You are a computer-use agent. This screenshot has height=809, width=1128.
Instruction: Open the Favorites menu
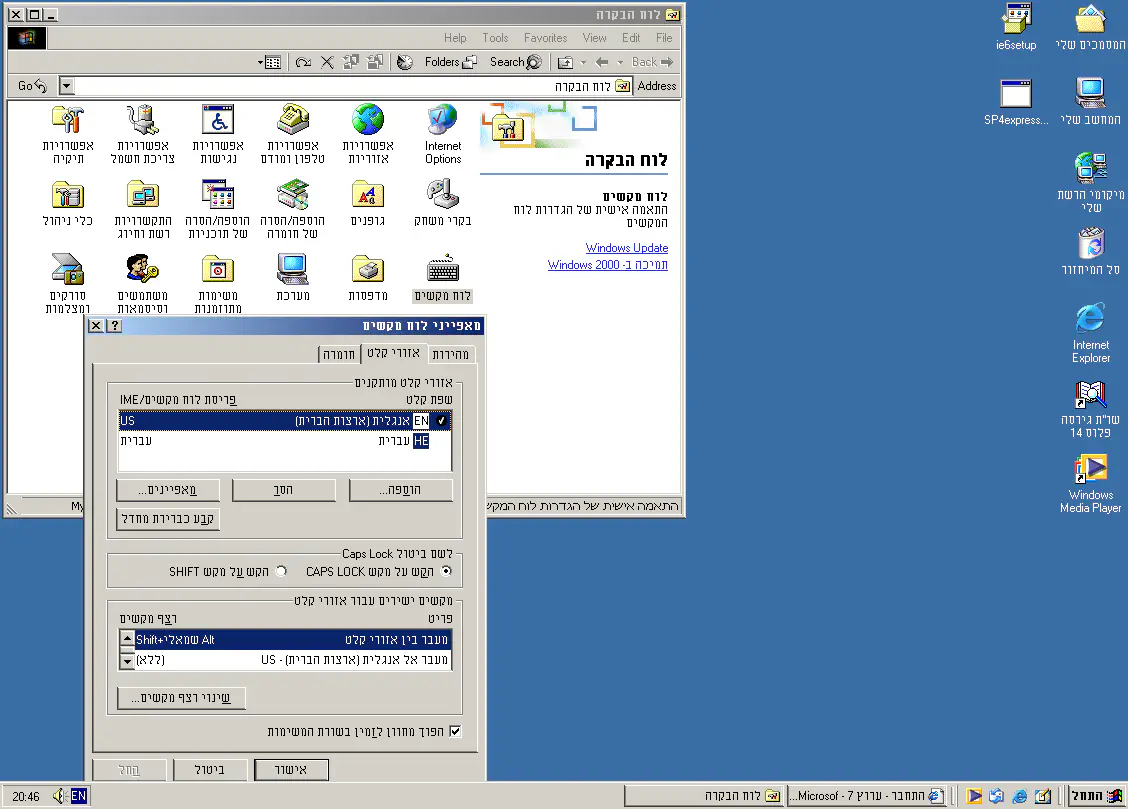click(x=545, y=38)
